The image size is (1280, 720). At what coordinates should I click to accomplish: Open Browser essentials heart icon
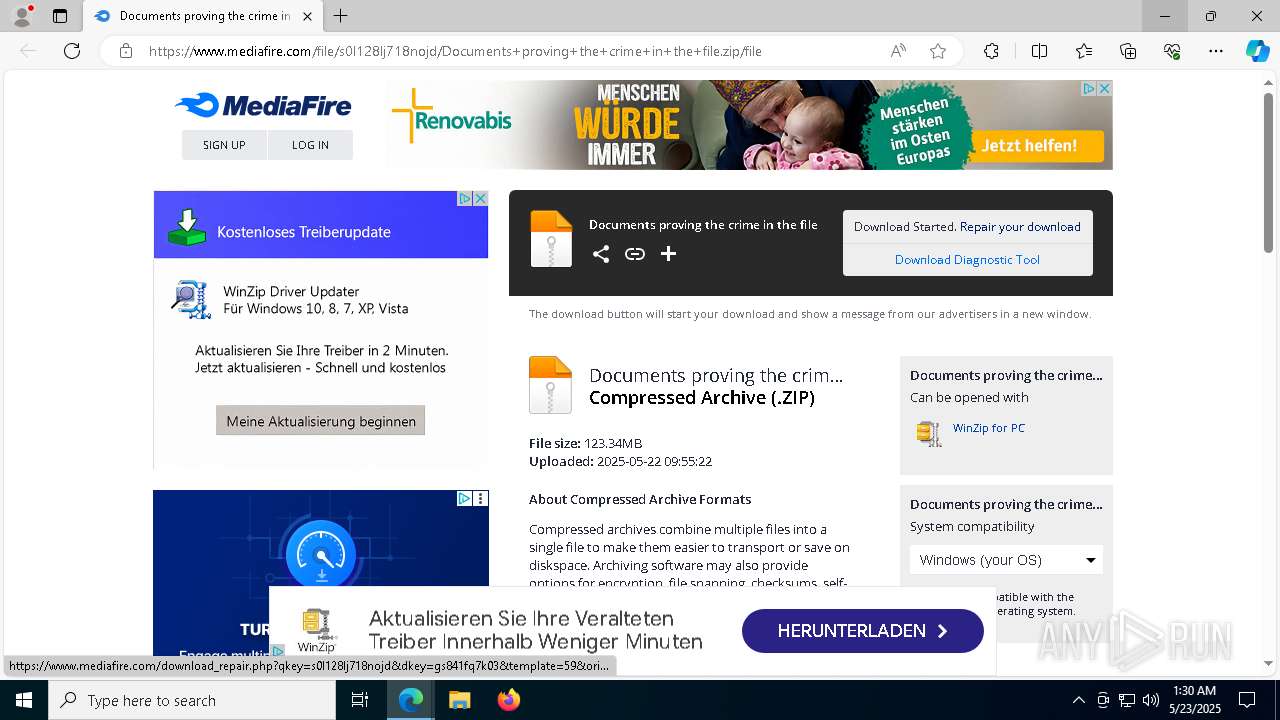click(1172, 51)
